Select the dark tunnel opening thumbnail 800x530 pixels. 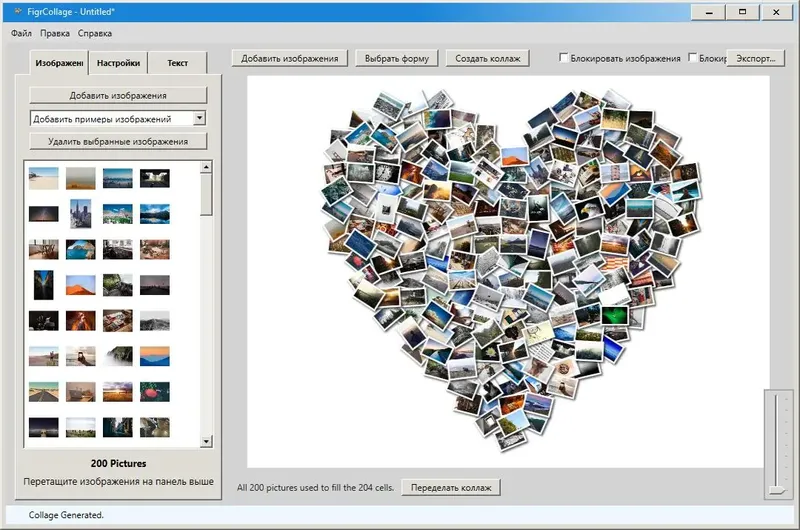click(155, 178)
